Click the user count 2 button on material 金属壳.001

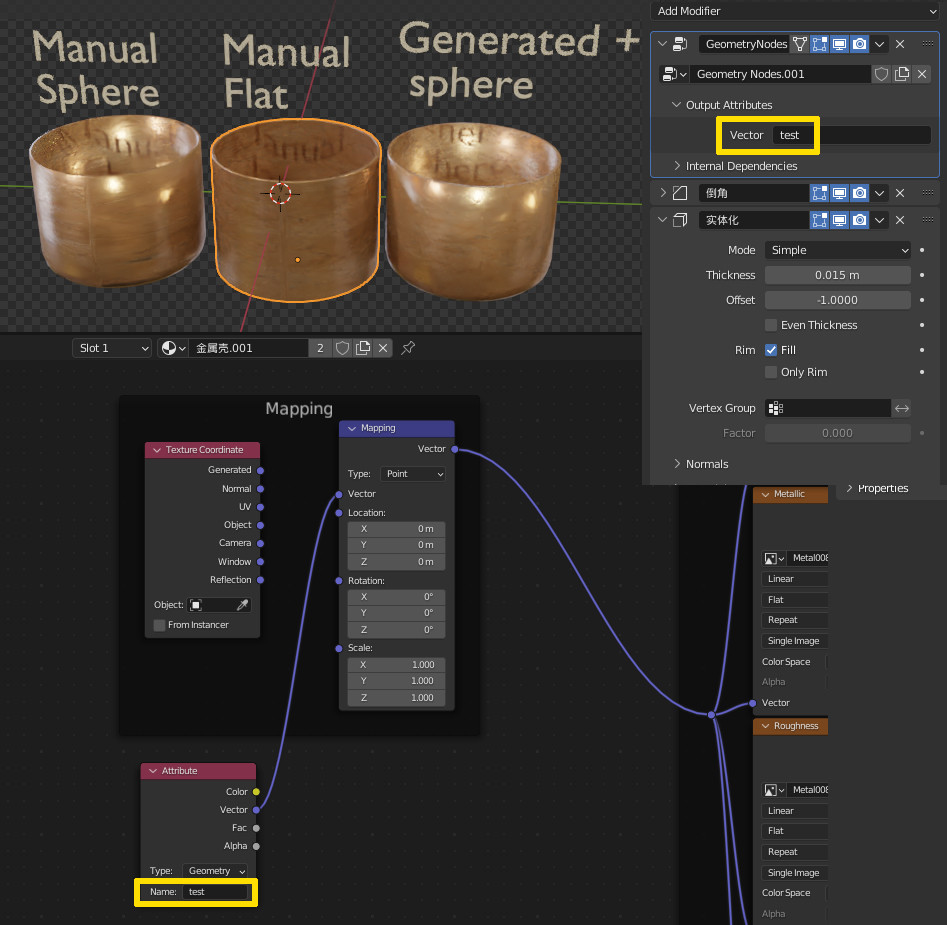pyautogui.click(x=320, y=347)
